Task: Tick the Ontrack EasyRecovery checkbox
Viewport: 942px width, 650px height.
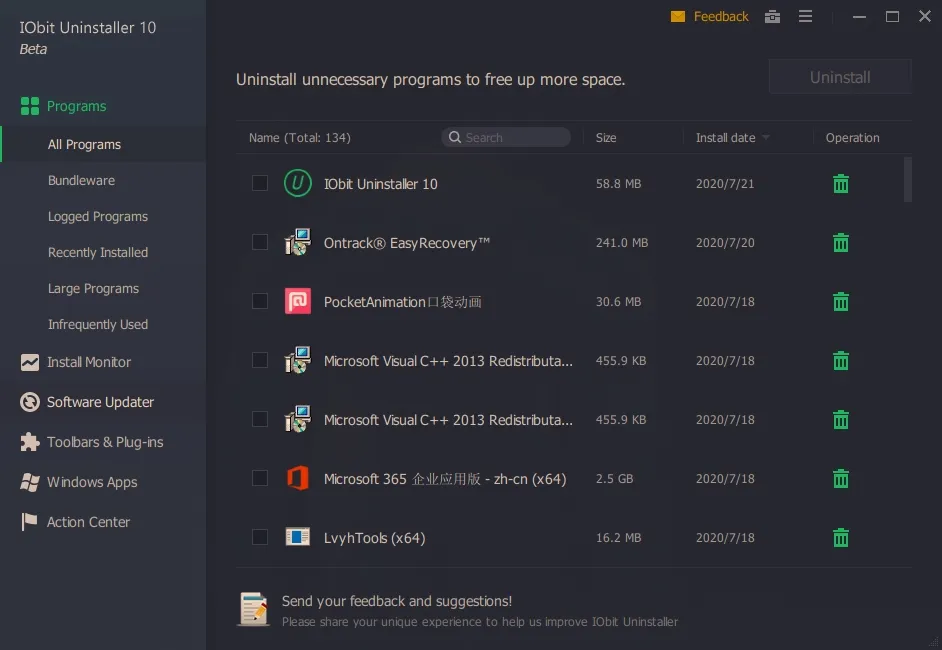Action: (260, 242)
